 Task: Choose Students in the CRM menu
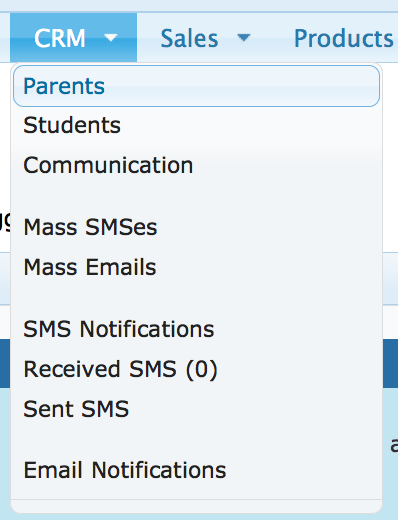pos(196,125)
